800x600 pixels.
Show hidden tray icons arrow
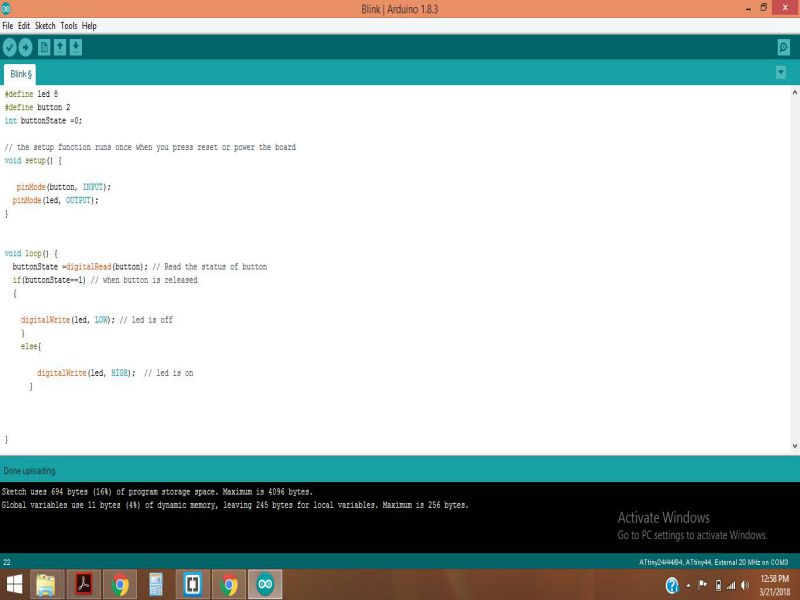(x=688, y=585)
